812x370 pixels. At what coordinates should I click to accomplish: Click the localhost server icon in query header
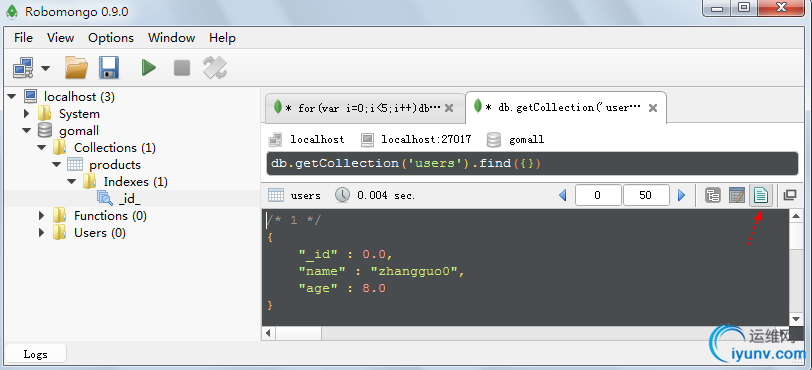click(276, 139)
